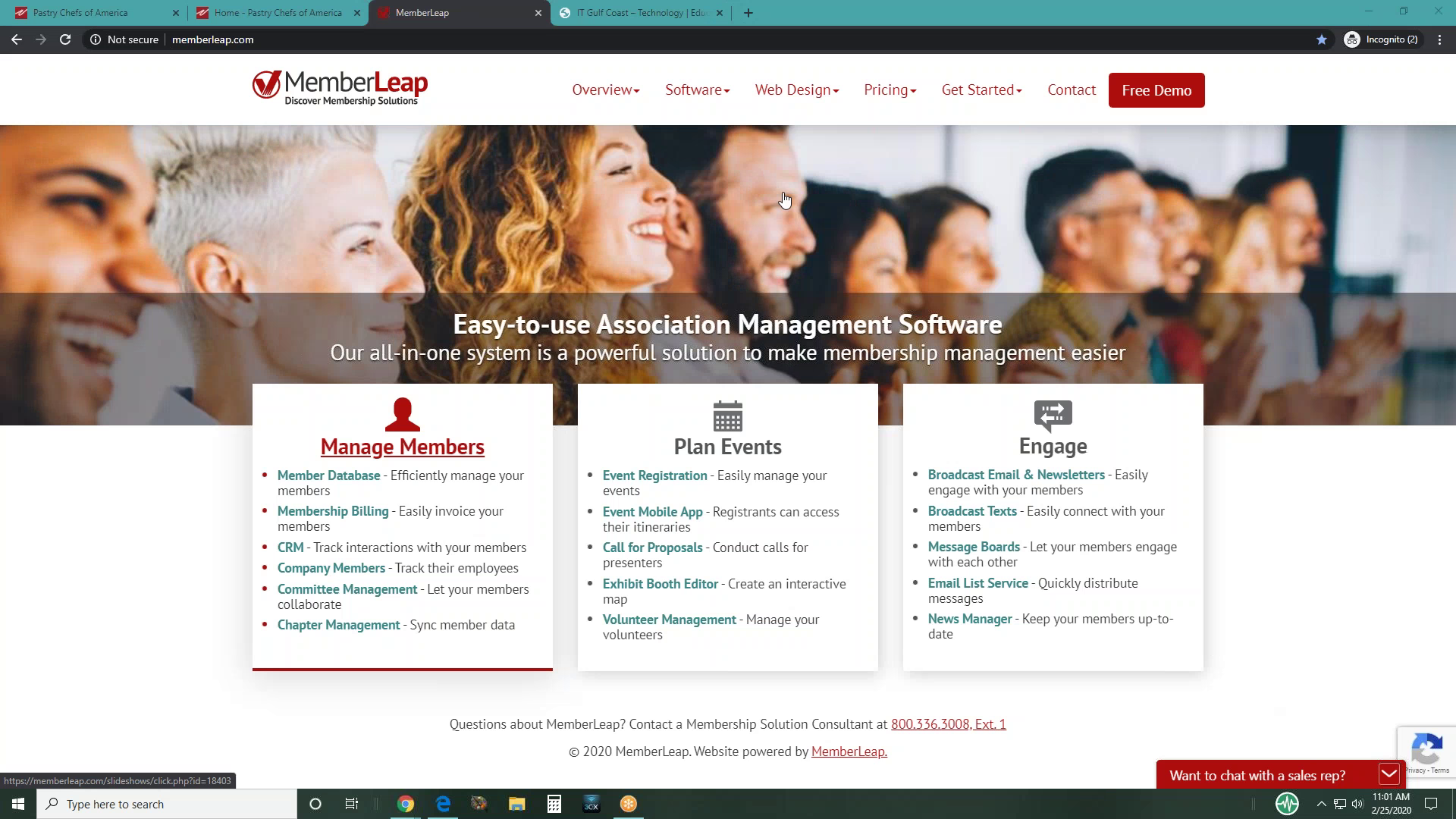1456x819 pixels.
Task: Show hidden tray icons chevron
Action: click(1321, 804)
